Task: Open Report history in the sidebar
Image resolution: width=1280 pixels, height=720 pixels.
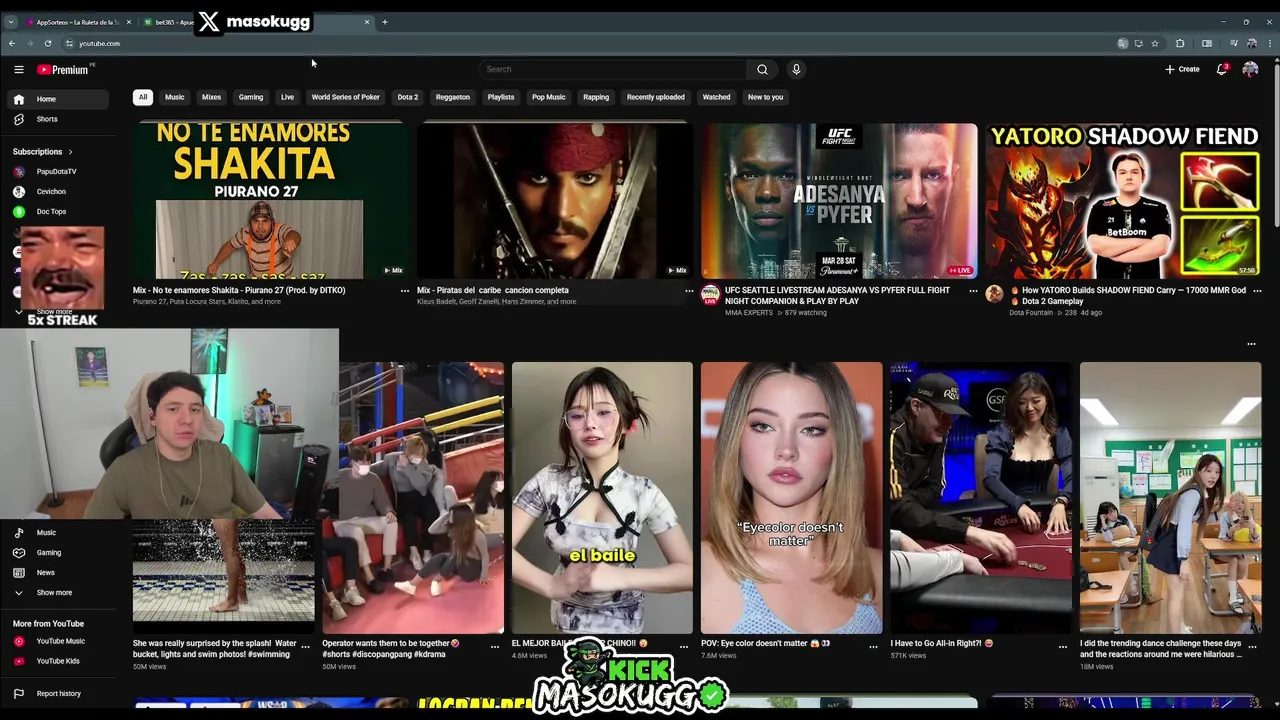Action: click(57, 693)
